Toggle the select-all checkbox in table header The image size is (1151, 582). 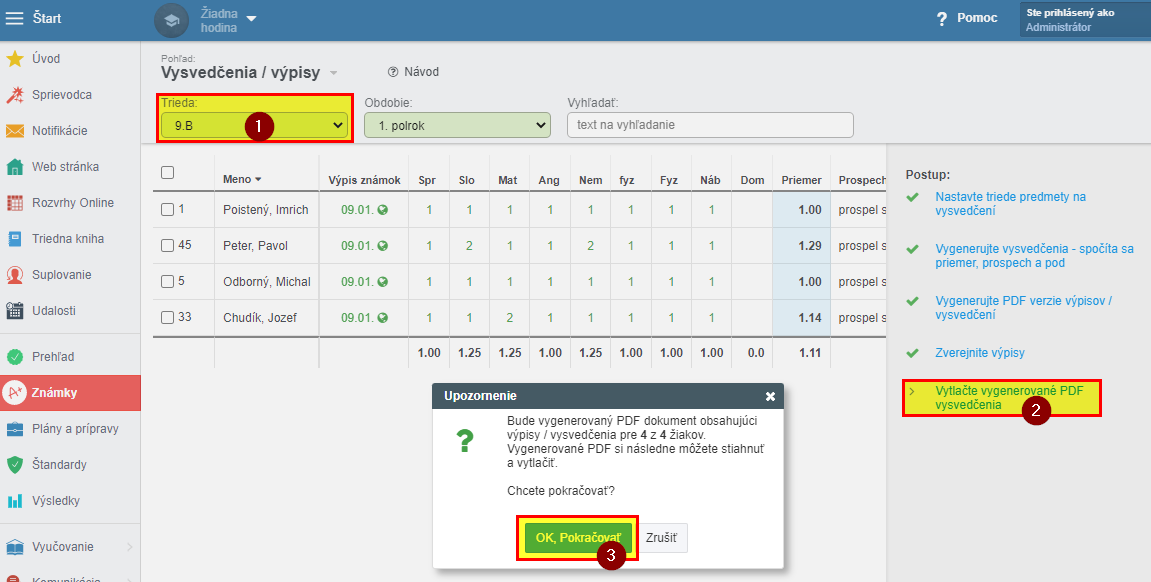pos(168,172)
